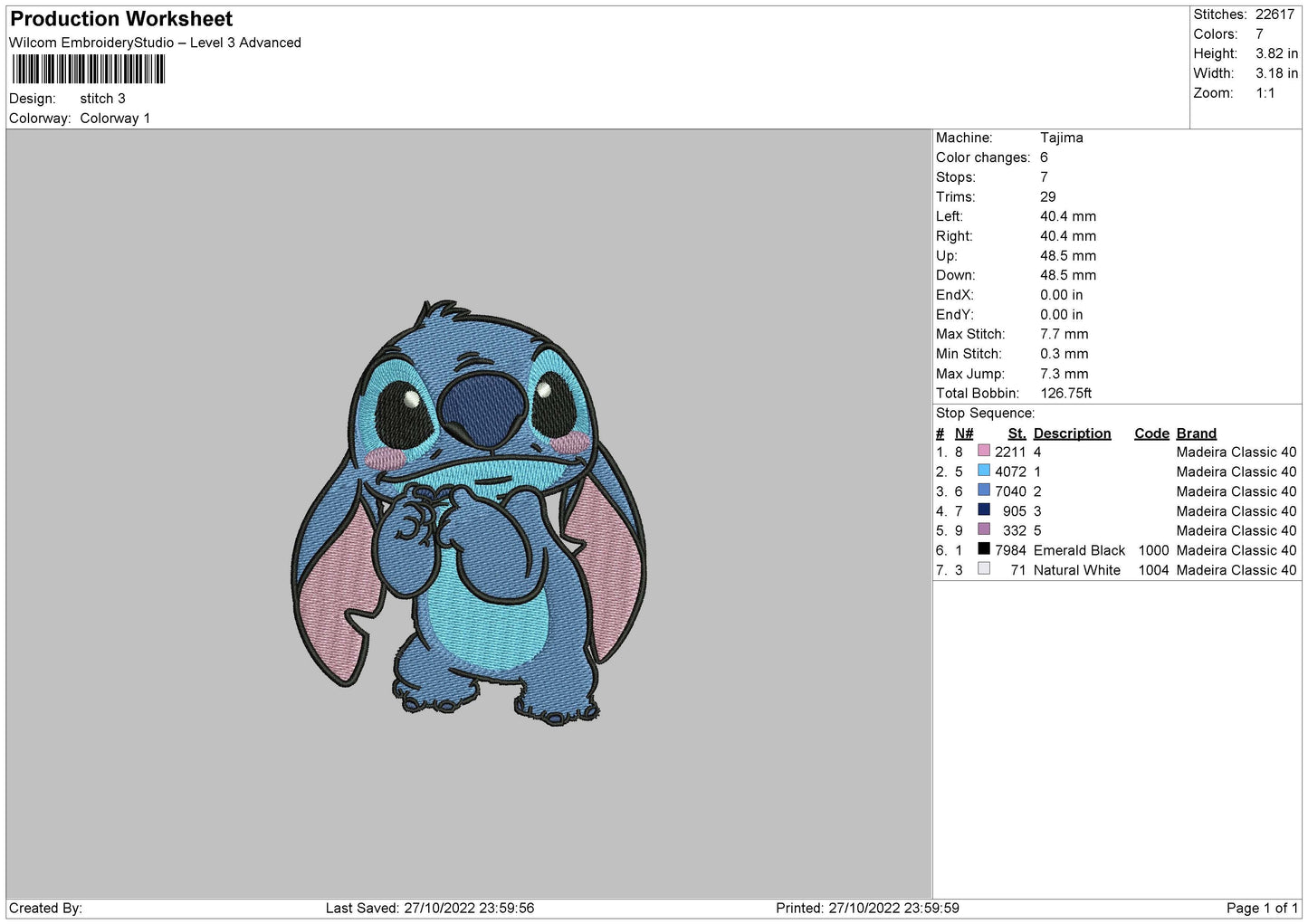Click the trims value '29'

[1048, 196]
